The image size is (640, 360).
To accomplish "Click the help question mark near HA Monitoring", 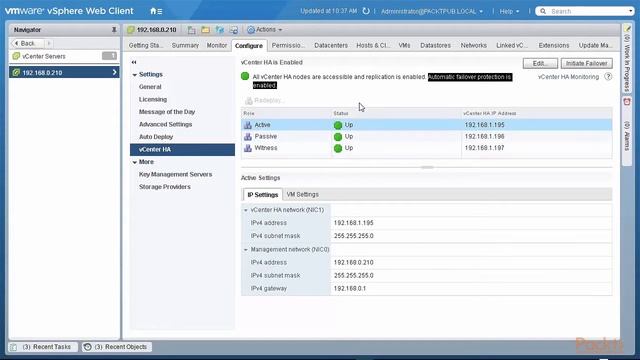I will pyautogui.click(x=608, y=76).
